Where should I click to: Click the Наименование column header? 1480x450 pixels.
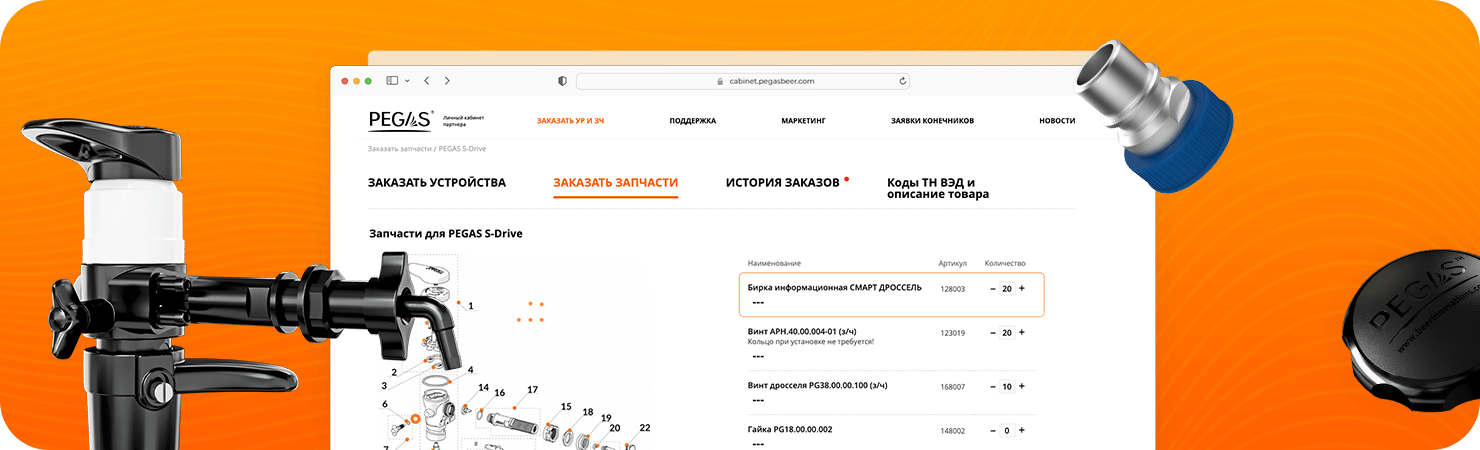pyautogui.click(x=775, y=263)
